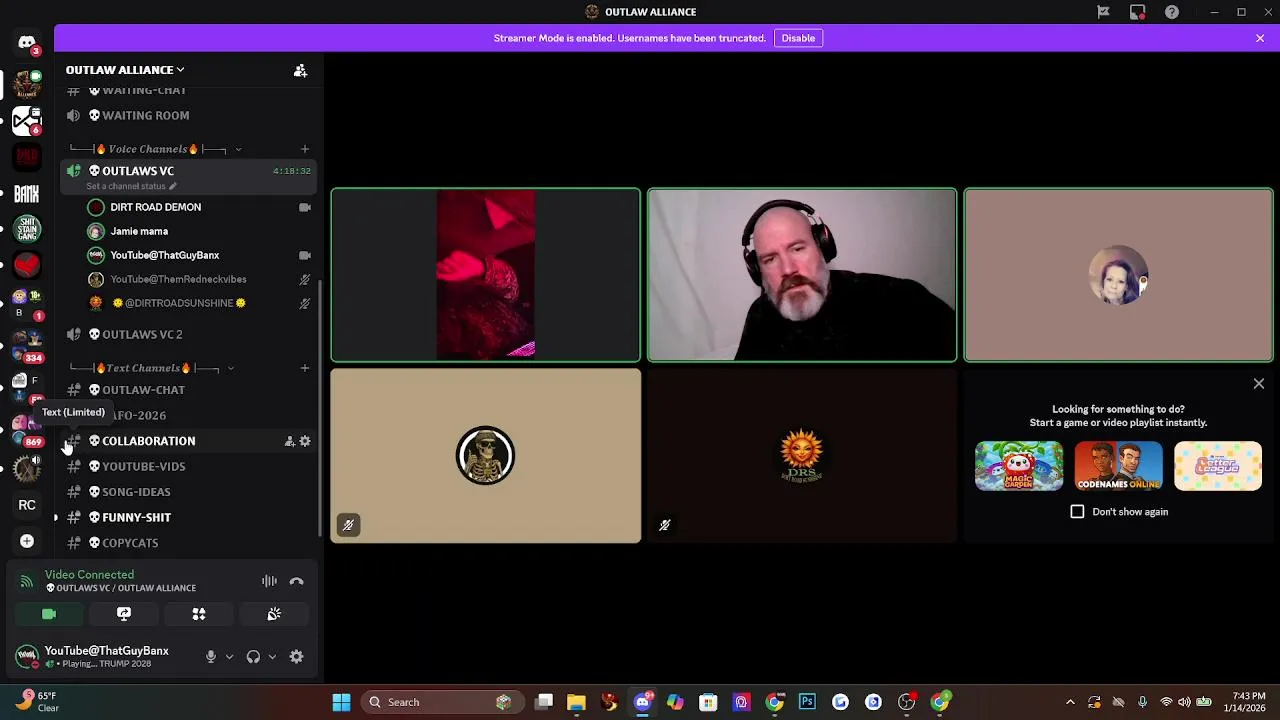Click the Add a Server plus icon
This screenshot has width=1280, height=720.
tap(27, 541)
